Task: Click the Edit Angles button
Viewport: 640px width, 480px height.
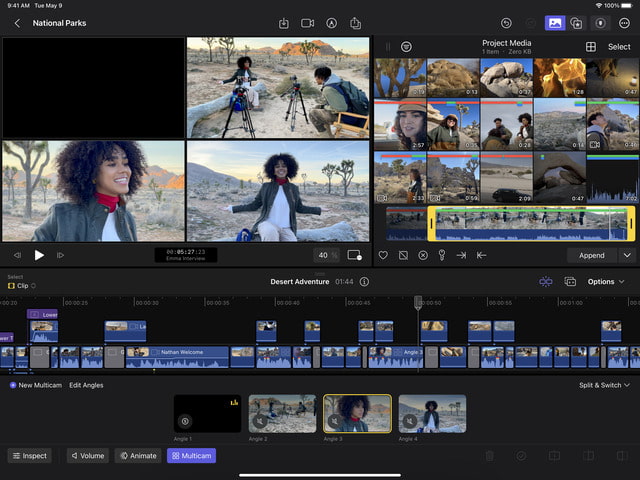Action: tap(86, 385)
